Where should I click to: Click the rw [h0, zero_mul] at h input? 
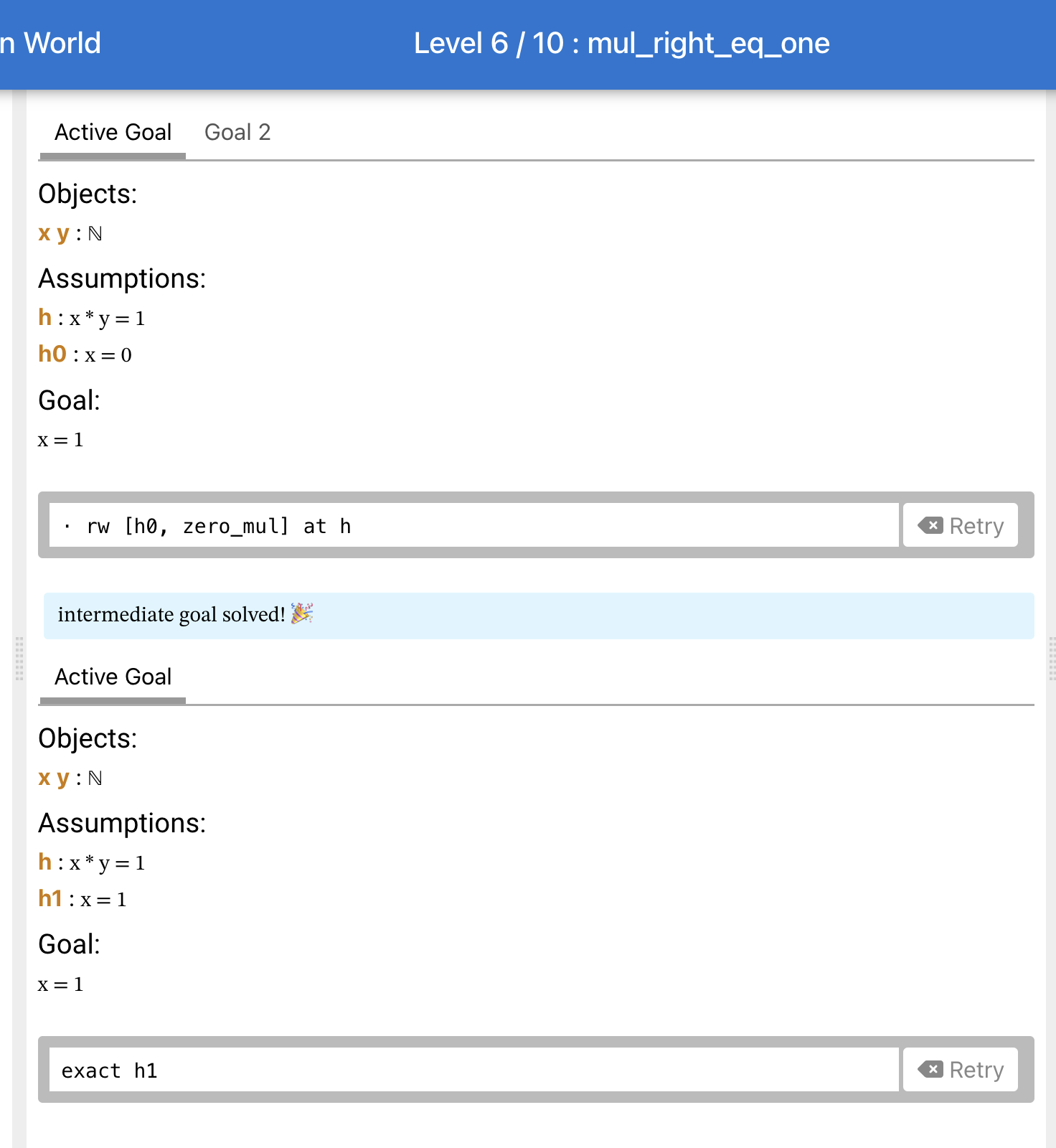[473, 525]
